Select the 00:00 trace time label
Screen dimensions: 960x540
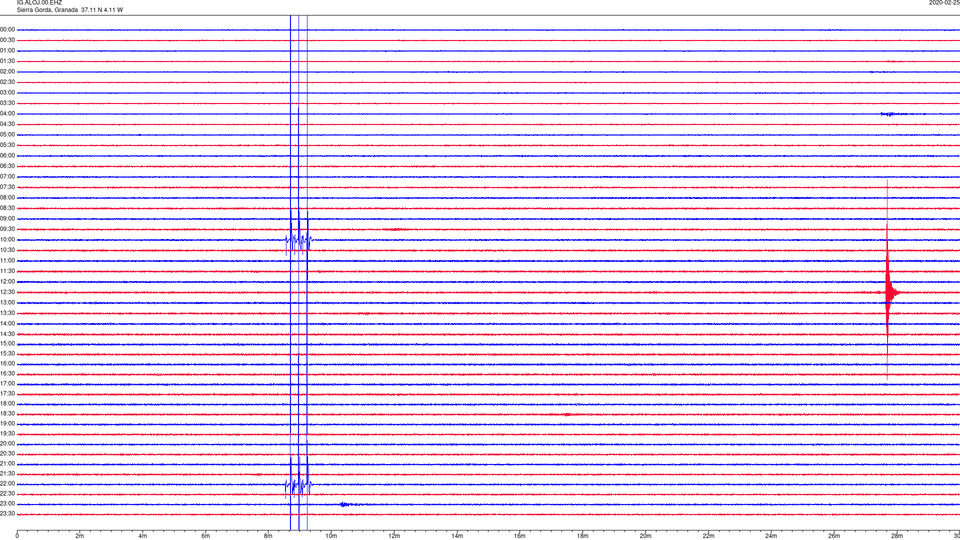[7, 29]
